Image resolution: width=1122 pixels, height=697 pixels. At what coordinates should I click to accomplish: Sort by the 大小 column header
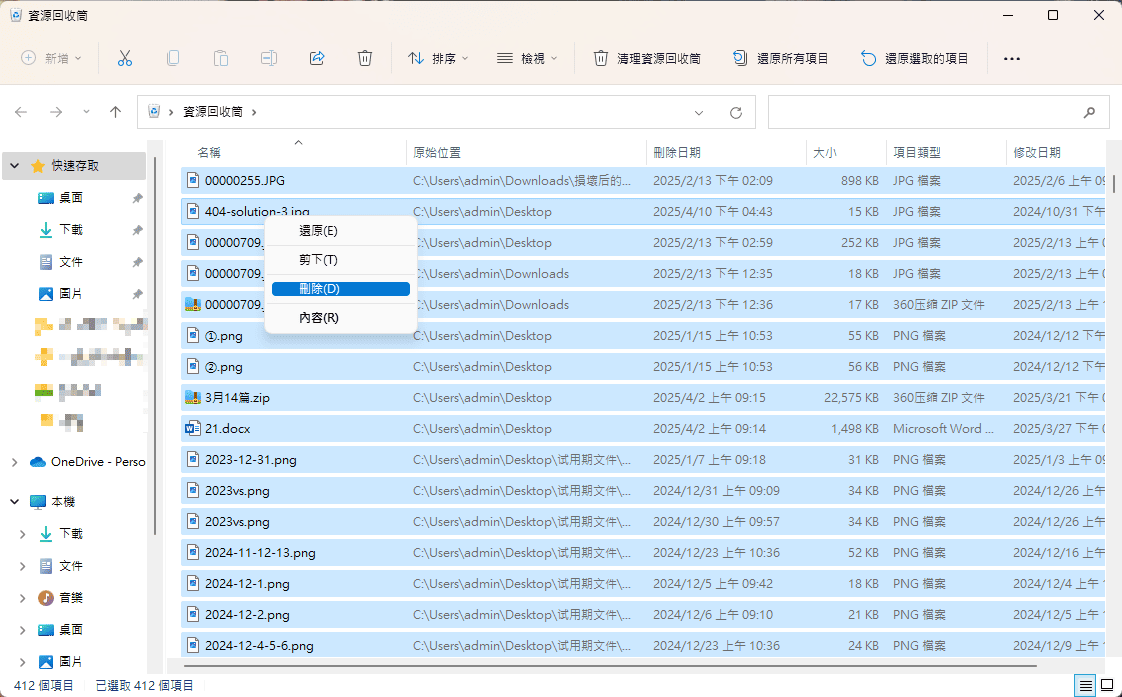825,153
